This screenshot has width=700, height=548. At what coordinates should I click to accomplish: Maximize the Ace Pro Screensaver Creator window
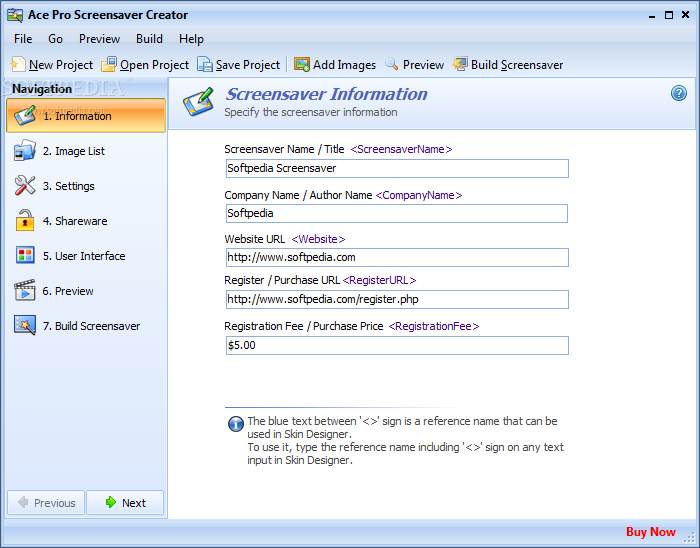coord(668,15)
